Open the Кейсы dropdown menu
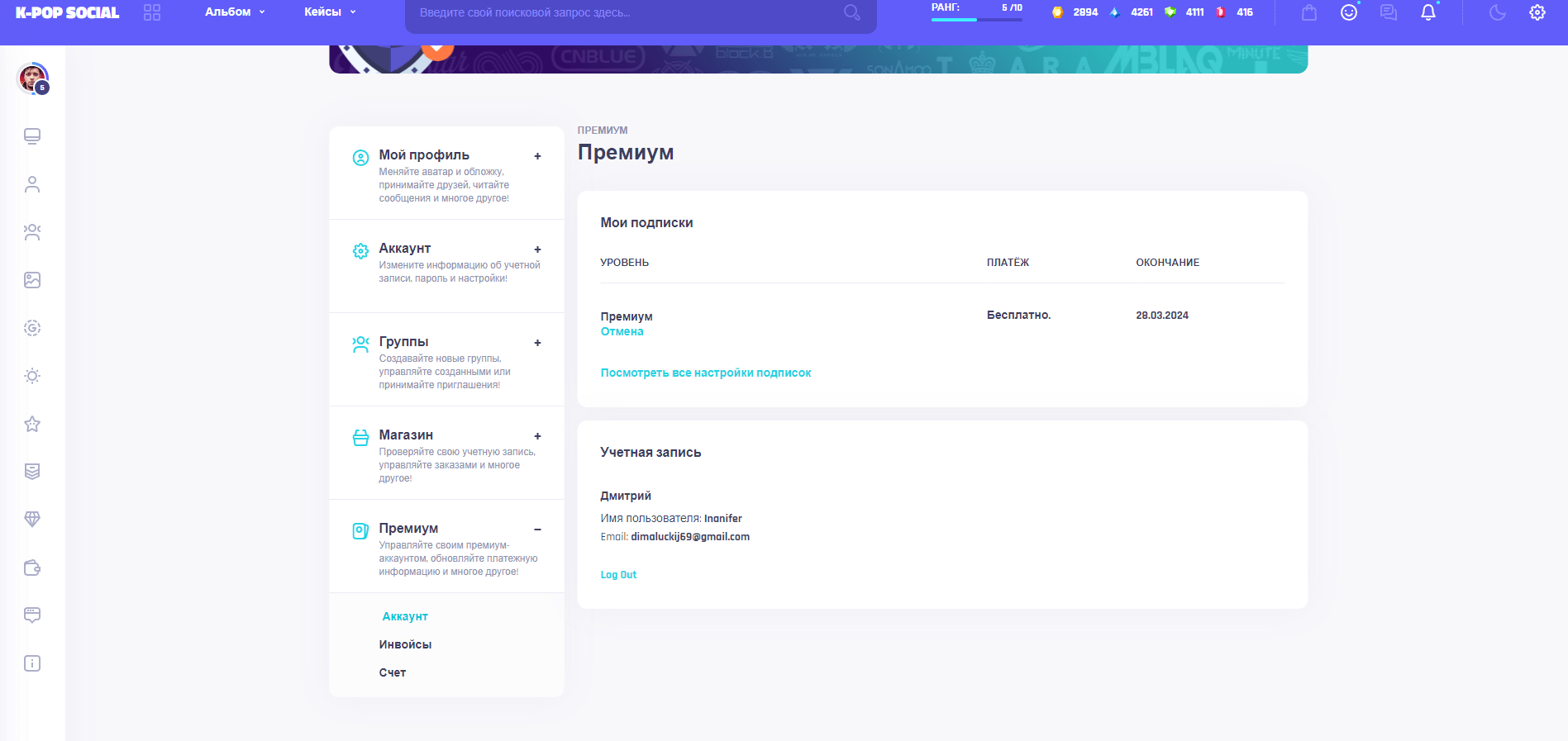This screenshot has height=741, width=1568. pyautogui.click(x=329, y=12)
